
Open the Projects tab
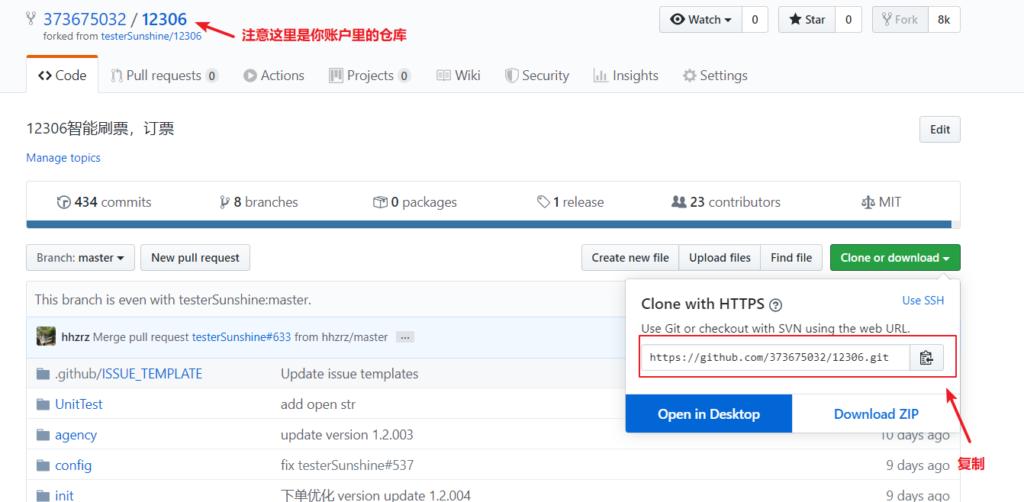click(x=370, y=75)
